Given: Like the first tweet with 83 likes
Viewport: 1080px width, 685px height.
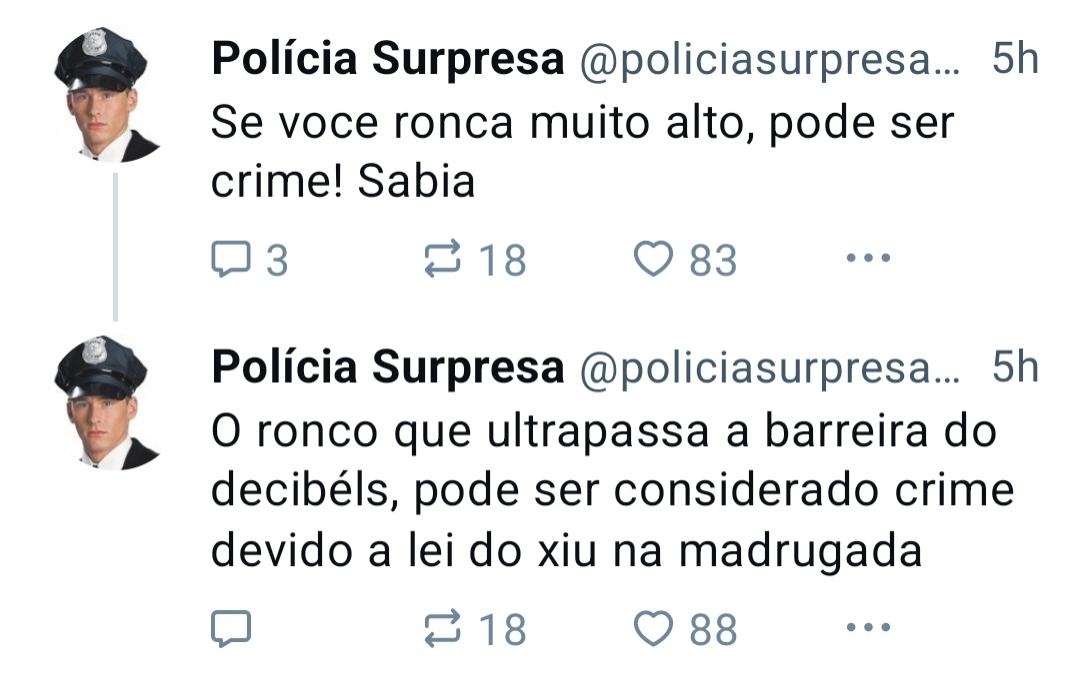Looking at the screenshot, I should pyautogui.click(x=655, y=261).
